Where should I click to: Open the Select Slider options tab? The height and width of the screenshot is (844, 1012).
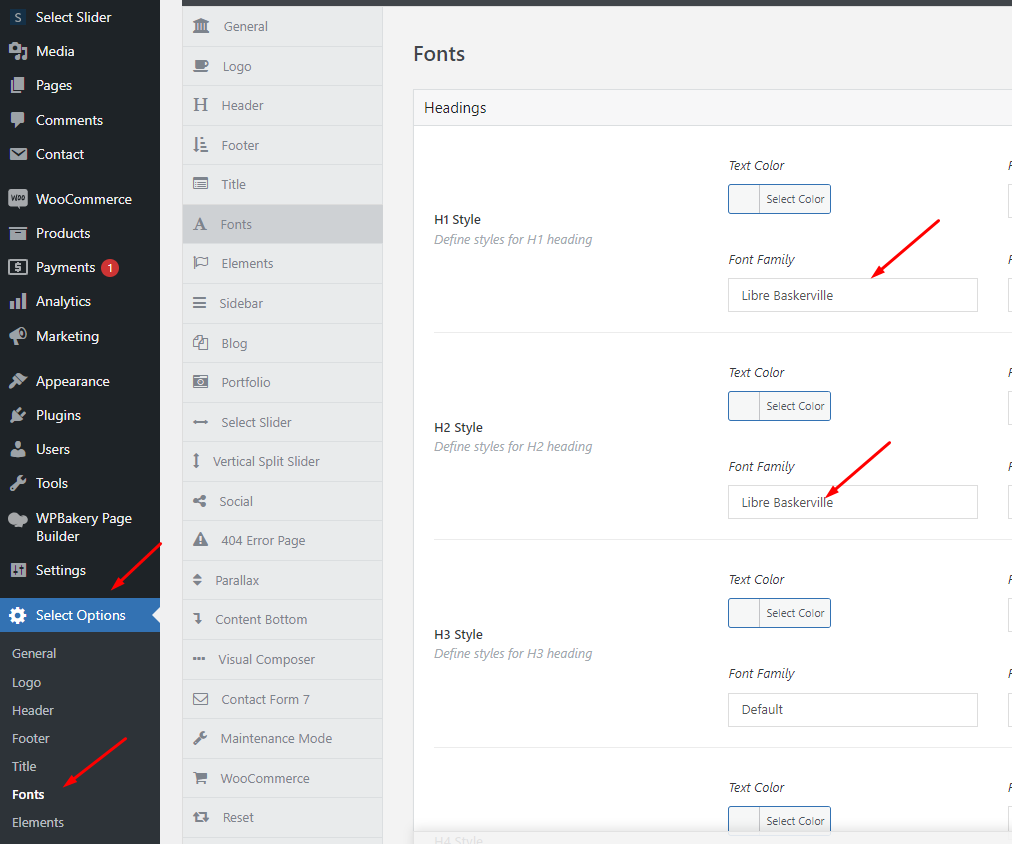click(x=283, y=422)
